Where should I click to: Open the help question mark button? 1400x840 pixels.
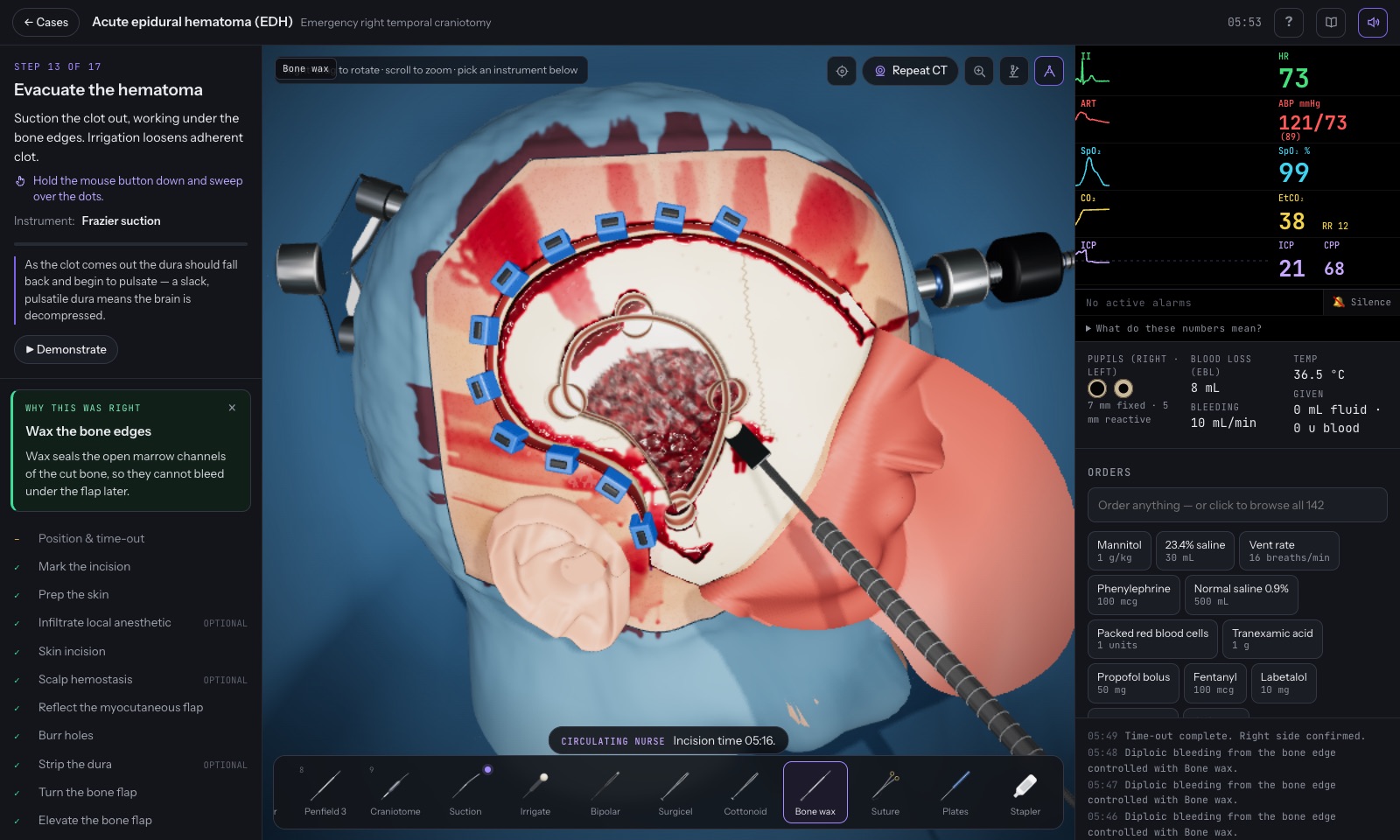[x=1289, y=22]
